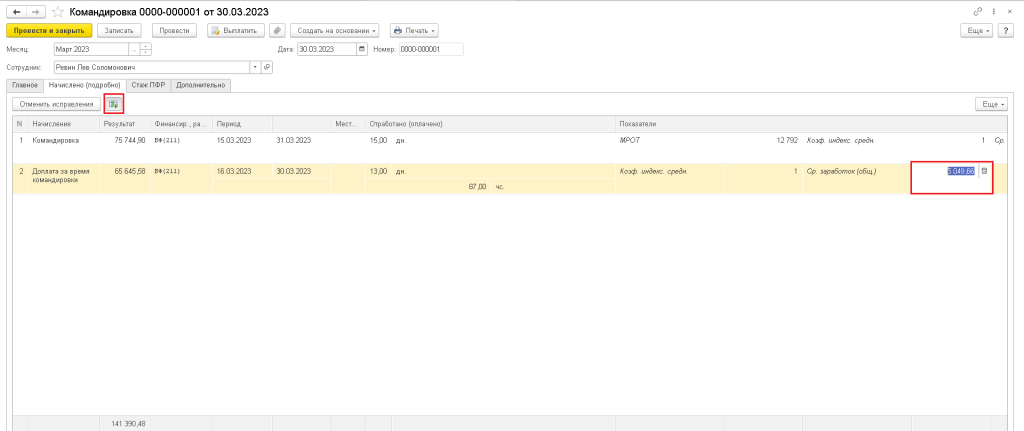Open the Дополнительно tab
1024x431 pixels.
pos(200,85)
